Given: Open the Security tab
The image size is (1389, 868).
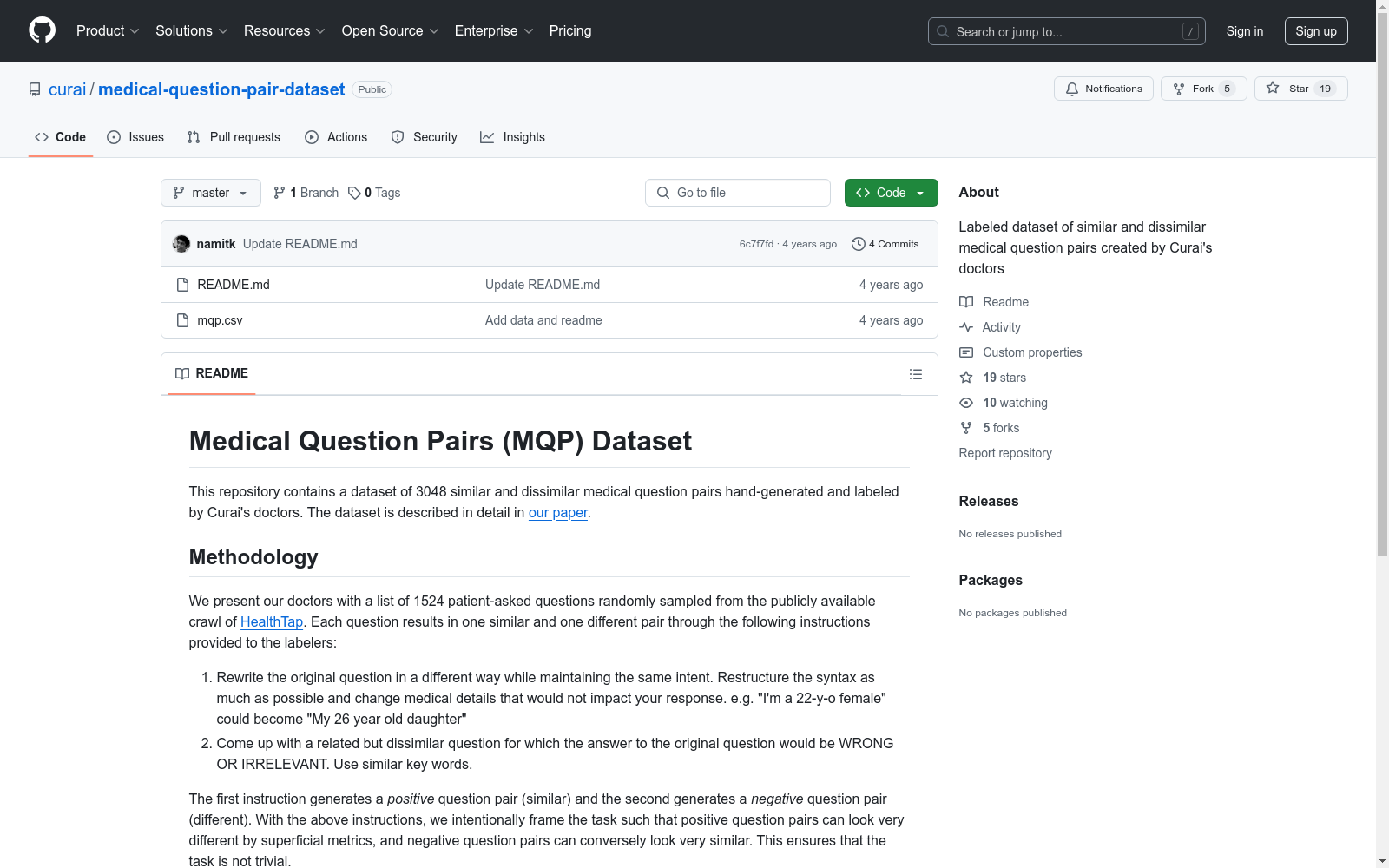Looking at the screenshot, I should coord(424,137).
